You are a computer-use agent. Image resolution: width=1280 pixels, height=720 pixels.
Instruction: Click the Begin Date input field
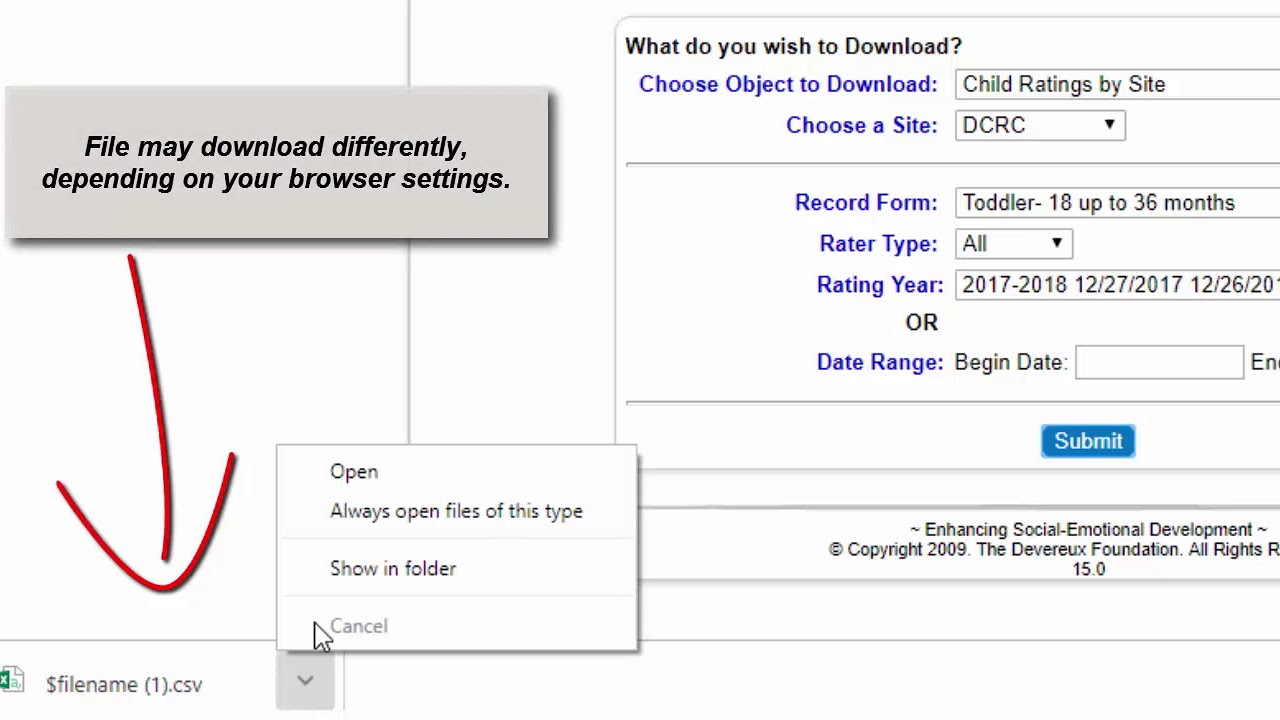pyautogui.click(x=1159, y=362)
